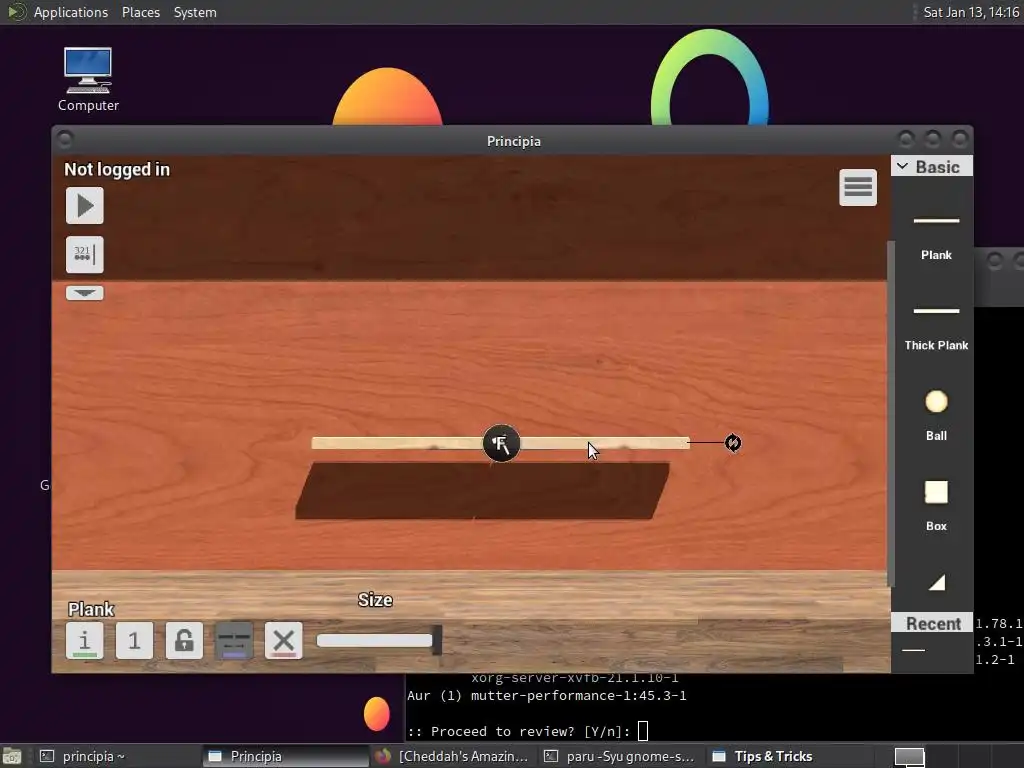Adjust the plank Size slider
The height and width of the screenshot is (768, 1024).
pyautogui.click(x=379, y=641)
